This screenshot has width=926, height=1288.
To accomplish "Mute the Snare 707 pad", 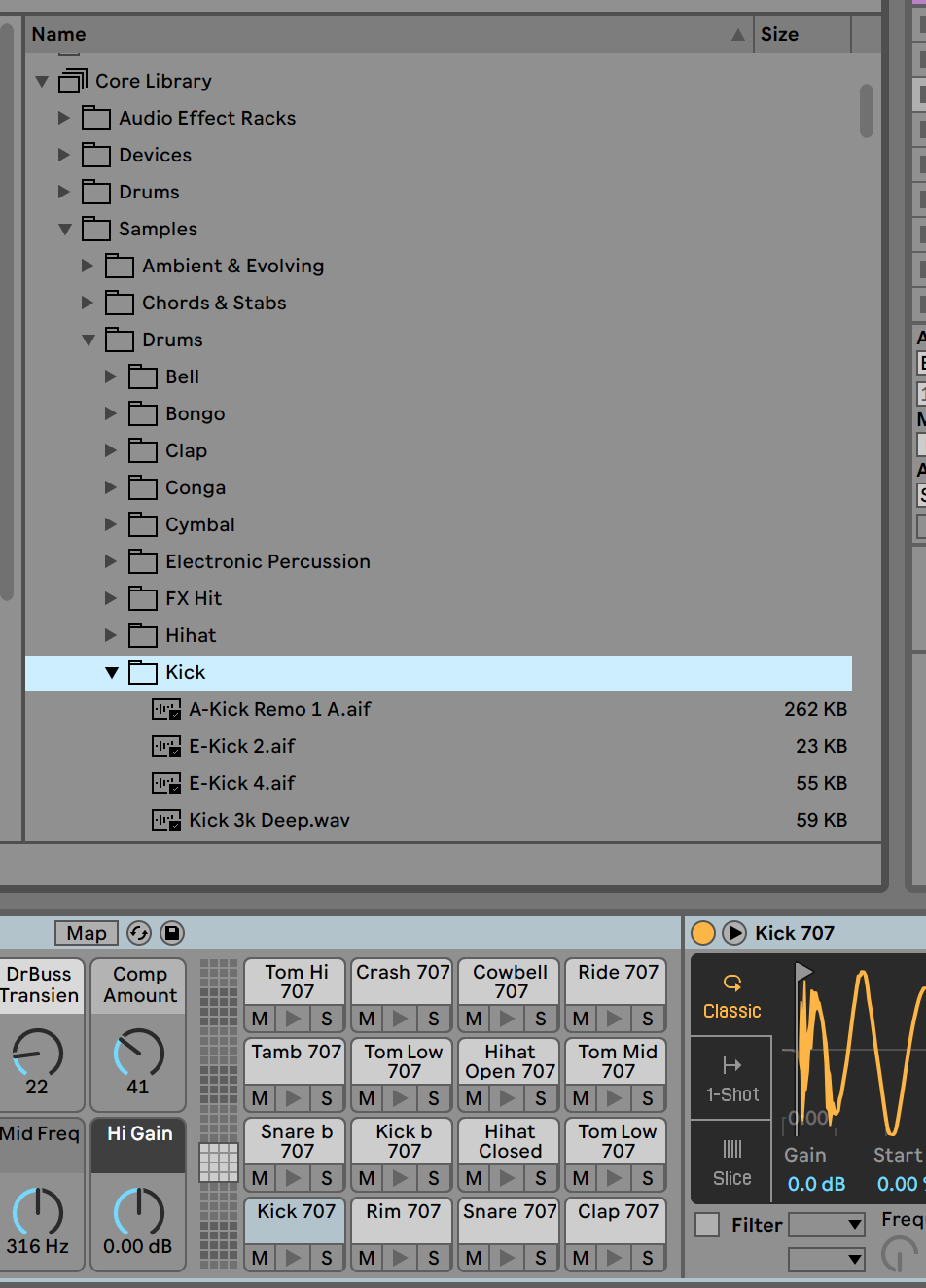I will pos(474,1258).
